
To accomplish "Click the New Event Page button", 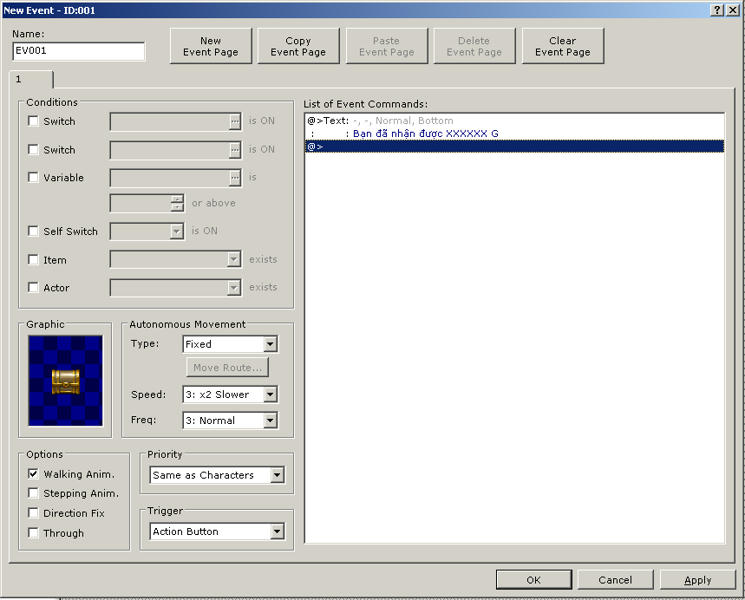I will [210, 46].
